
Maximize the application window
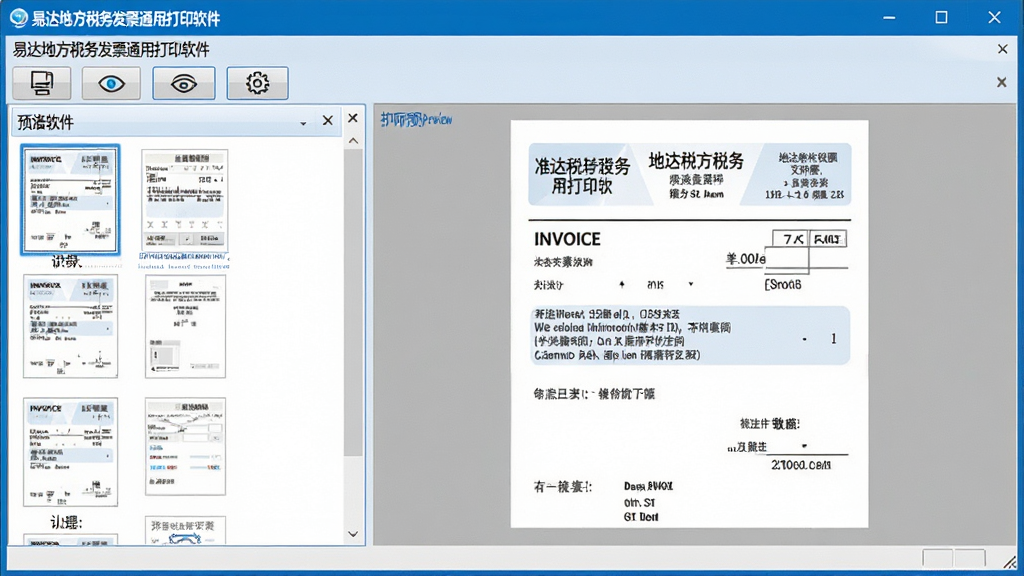(x=941, y=18)
